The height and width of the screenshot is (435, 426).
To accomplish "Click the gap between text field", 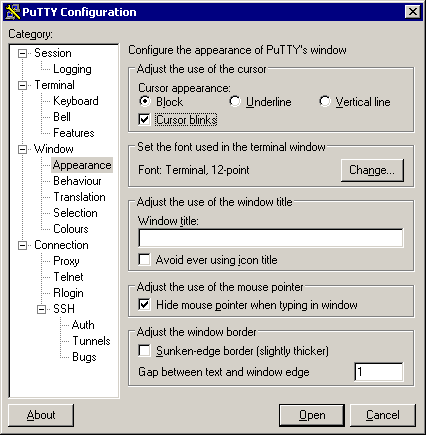I will (x=379, y=372).
